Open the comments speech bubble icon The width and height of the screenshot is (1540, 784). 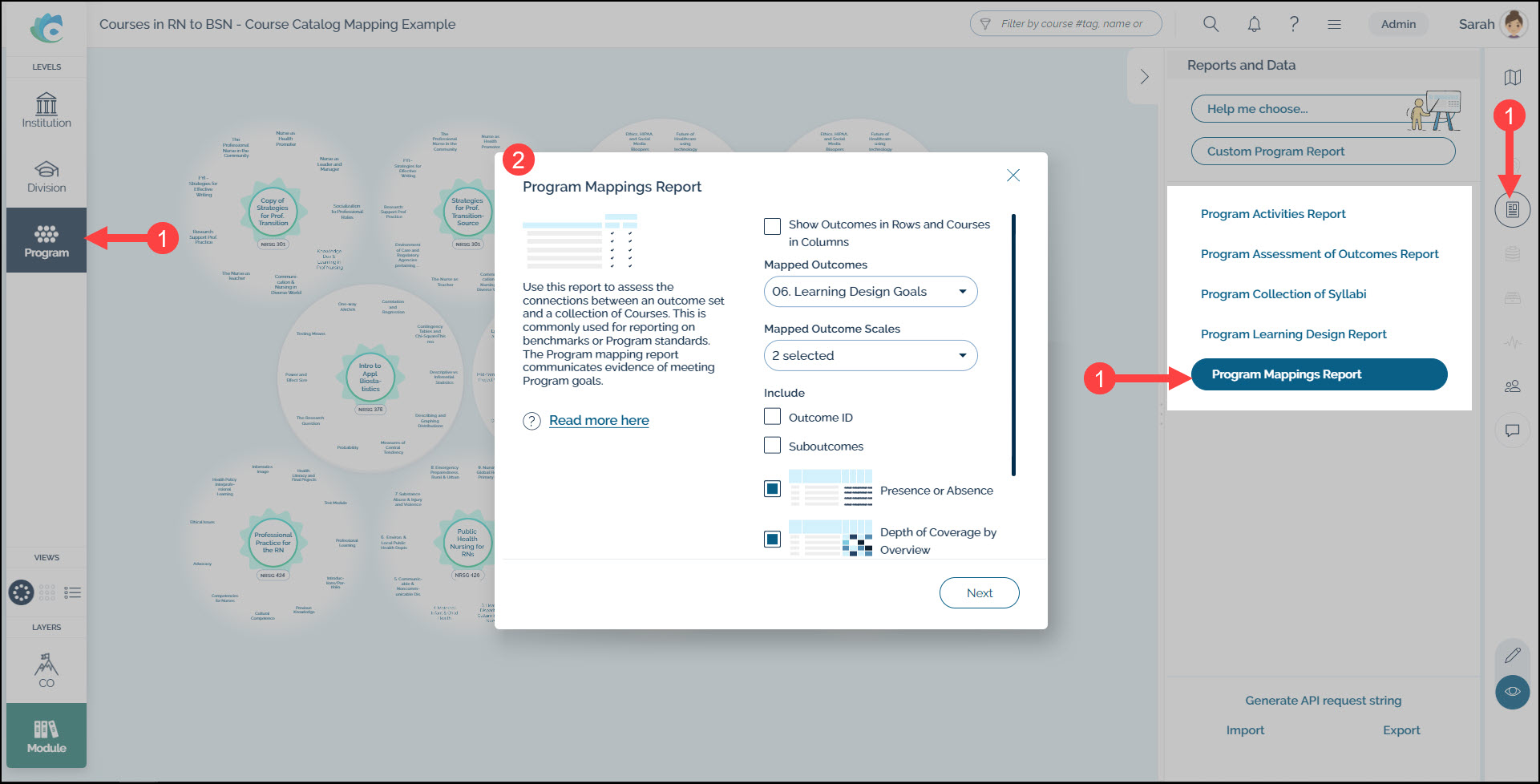[x=1512, y=430]
